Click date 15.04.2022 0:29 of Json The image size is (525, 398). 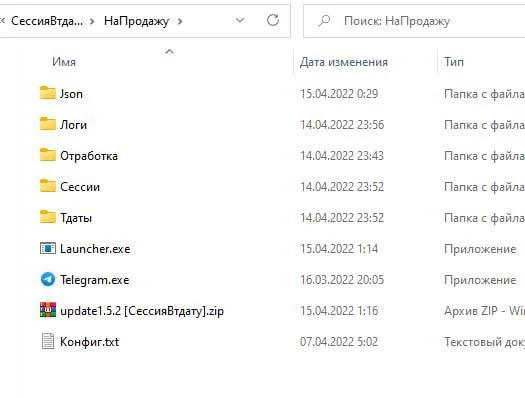tap(339, 94)
